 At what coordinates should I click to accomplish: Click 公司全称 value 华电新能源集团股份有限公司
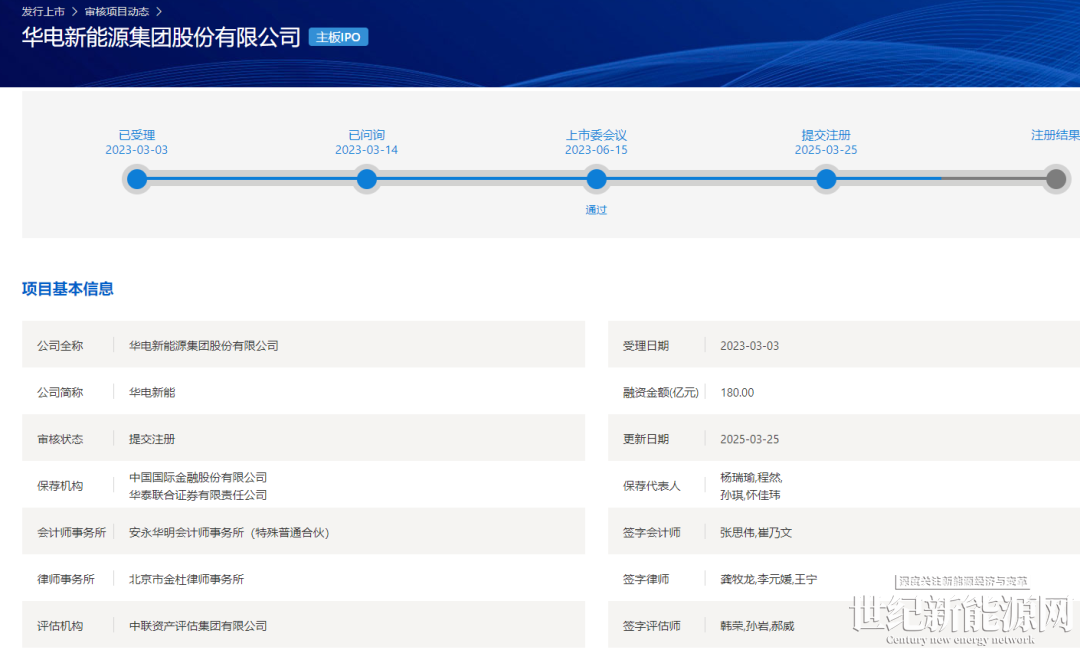click(204, 346)
